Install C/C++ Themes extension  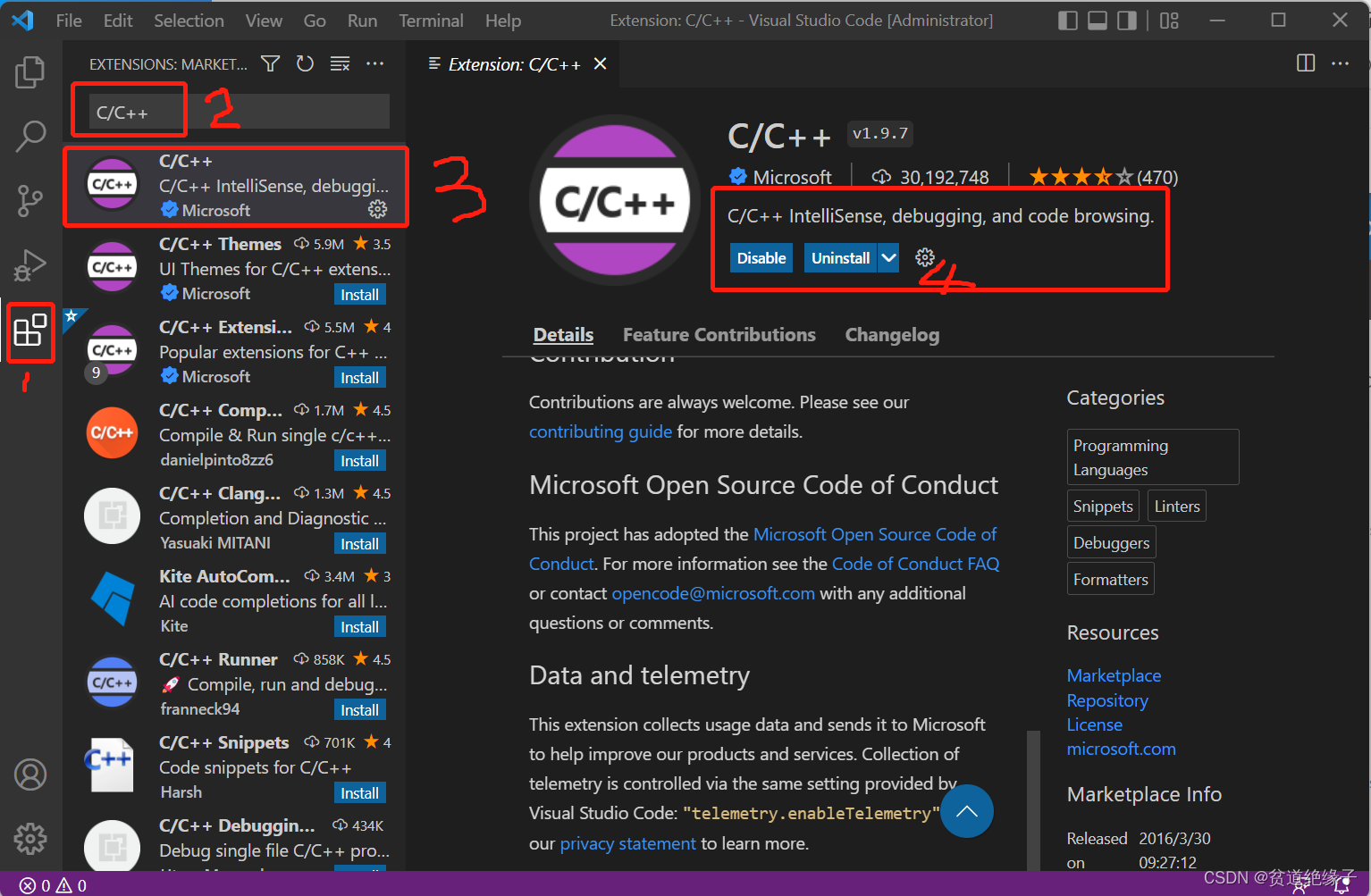pos(359,295)
